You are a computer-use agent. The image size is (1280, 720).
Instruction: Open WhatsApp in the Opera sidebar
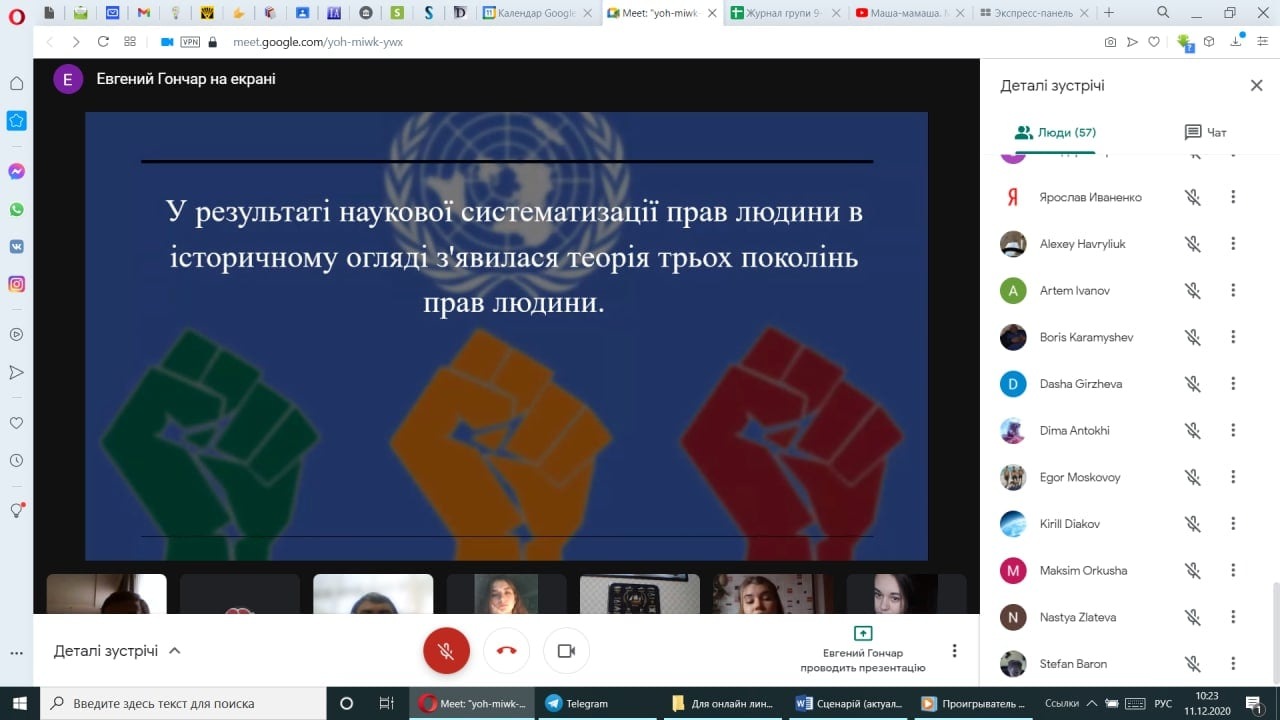[16, 209]
